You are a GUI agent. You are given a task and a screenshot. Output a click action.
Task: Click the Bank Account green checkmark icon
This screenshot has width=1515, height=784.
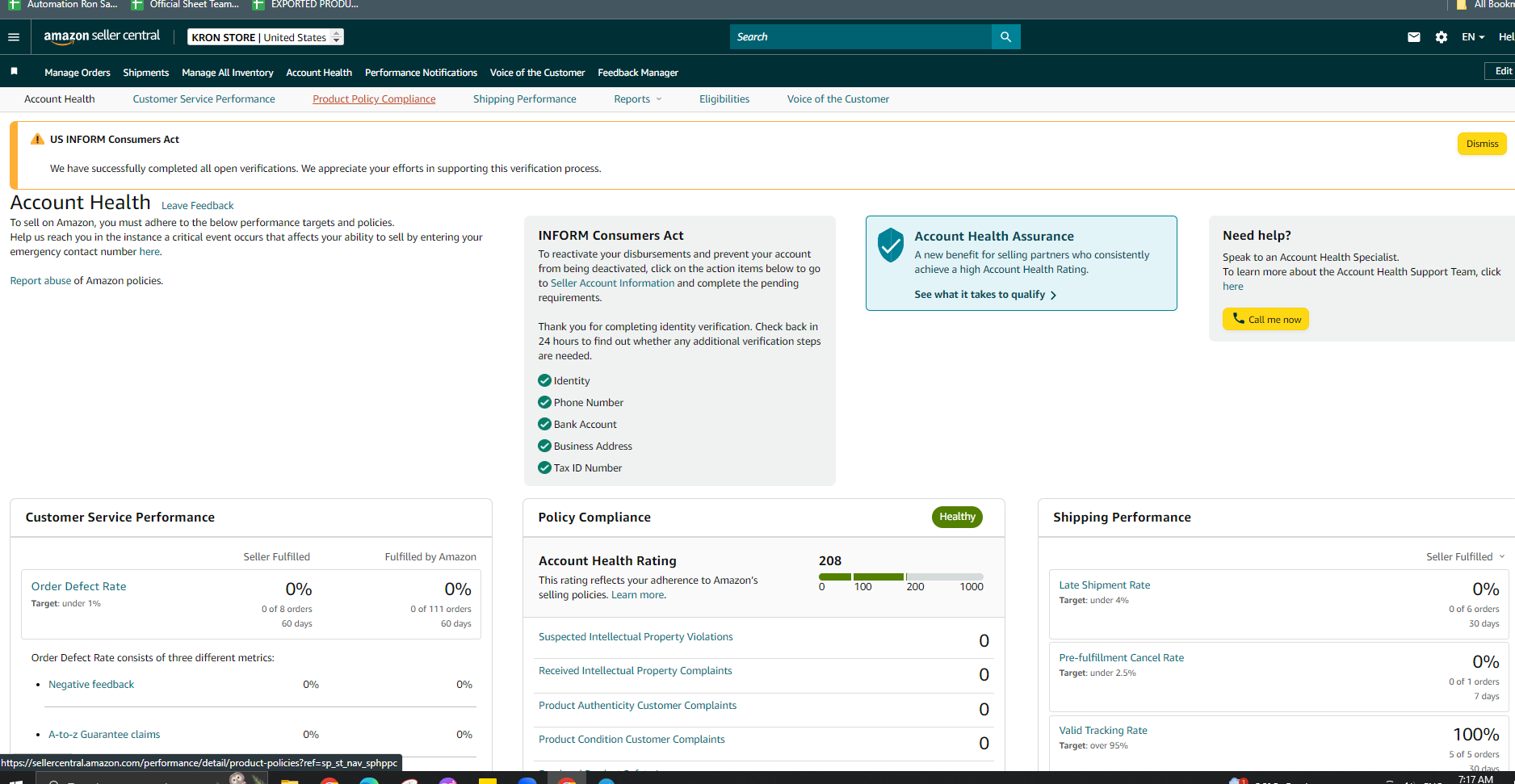point(544,424)
